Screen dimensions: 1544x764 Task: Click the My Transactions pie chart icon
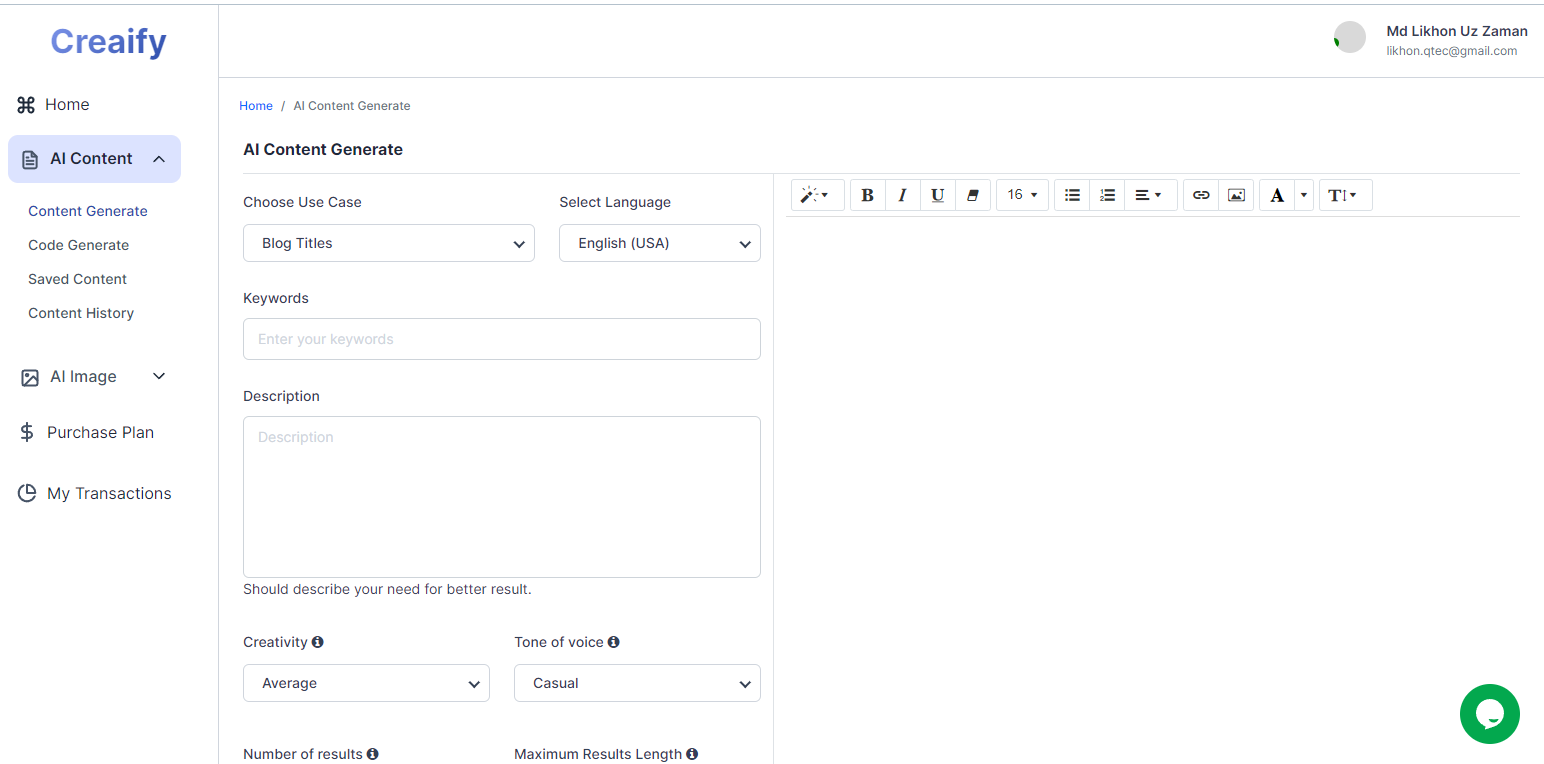[27, 493]
